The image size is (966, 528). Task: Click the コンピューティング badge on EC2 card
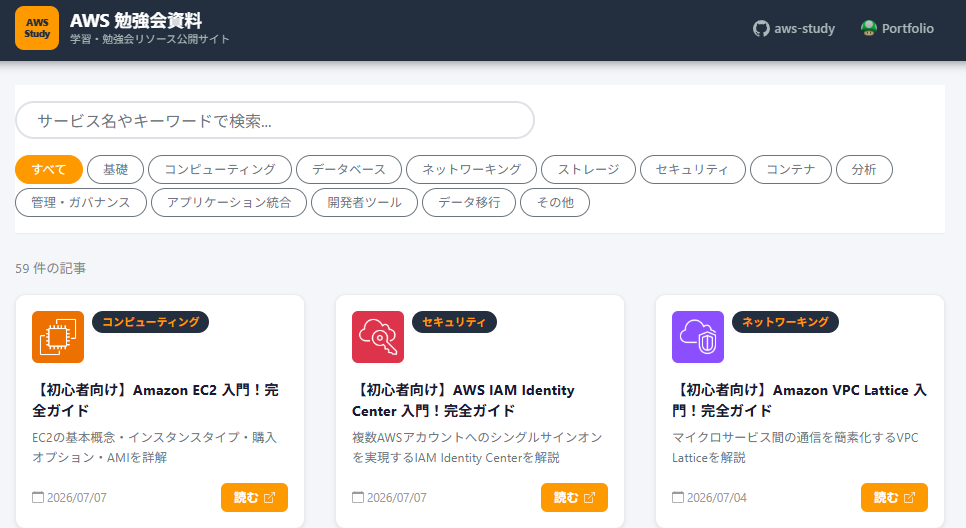pos(150,322)
